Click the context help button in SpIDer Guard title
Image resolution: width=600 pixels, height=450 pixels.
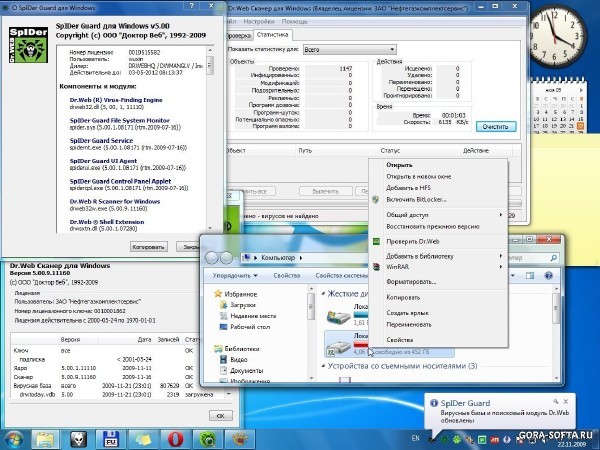(x=192, y=6)
